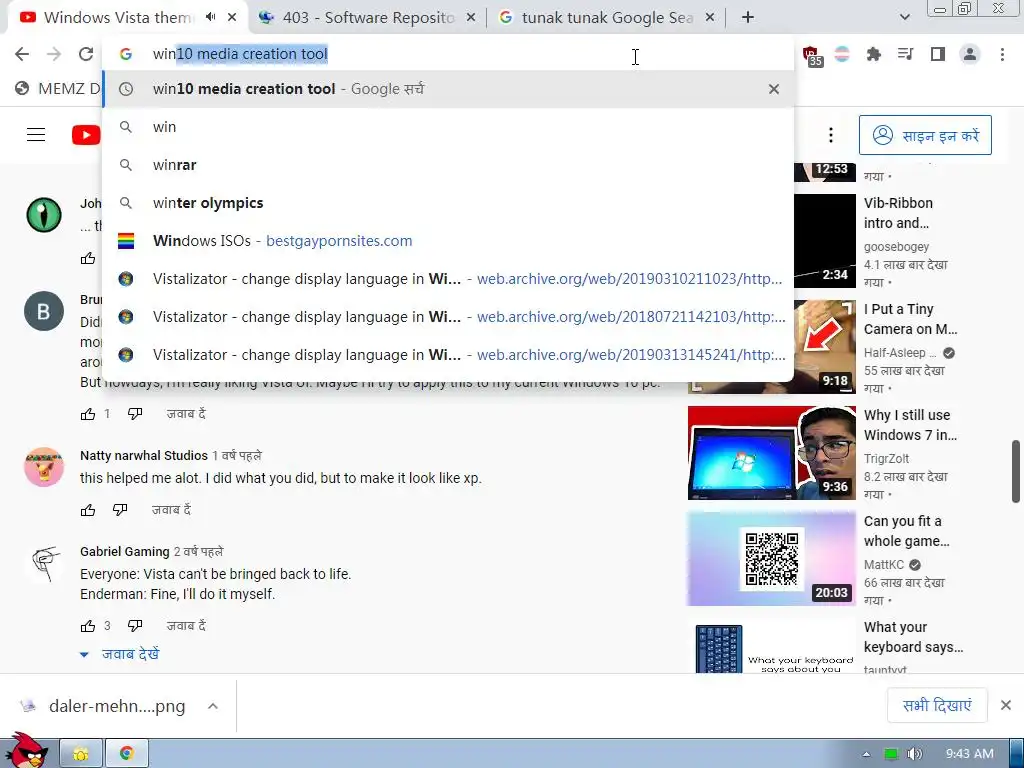Open the tab search dropdown arrow
Viewport: 1024px width, 768px height.
tap(904, 18)
